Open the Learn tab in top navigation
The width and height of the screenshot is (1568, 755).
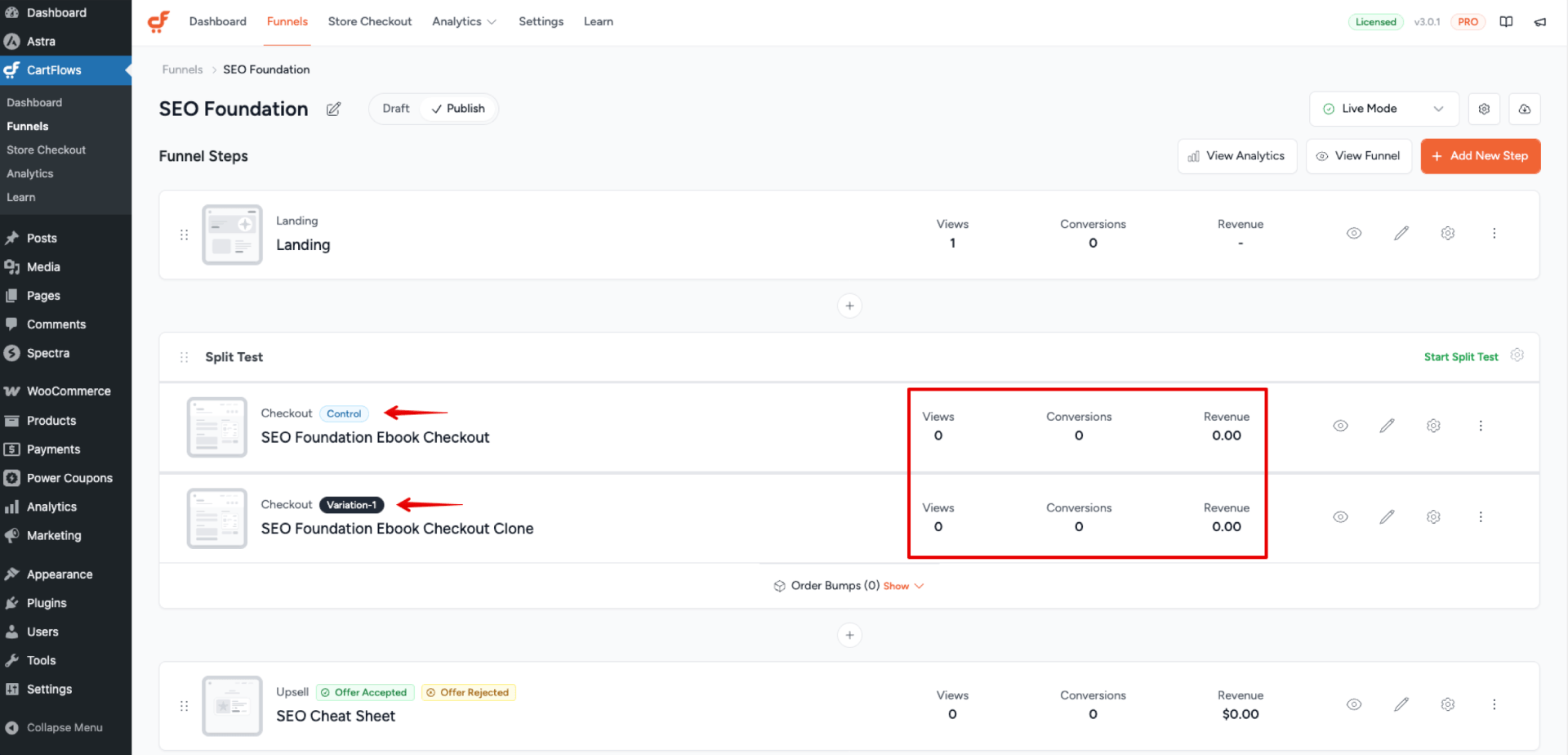pyautogui.click(x=599, y=22)
